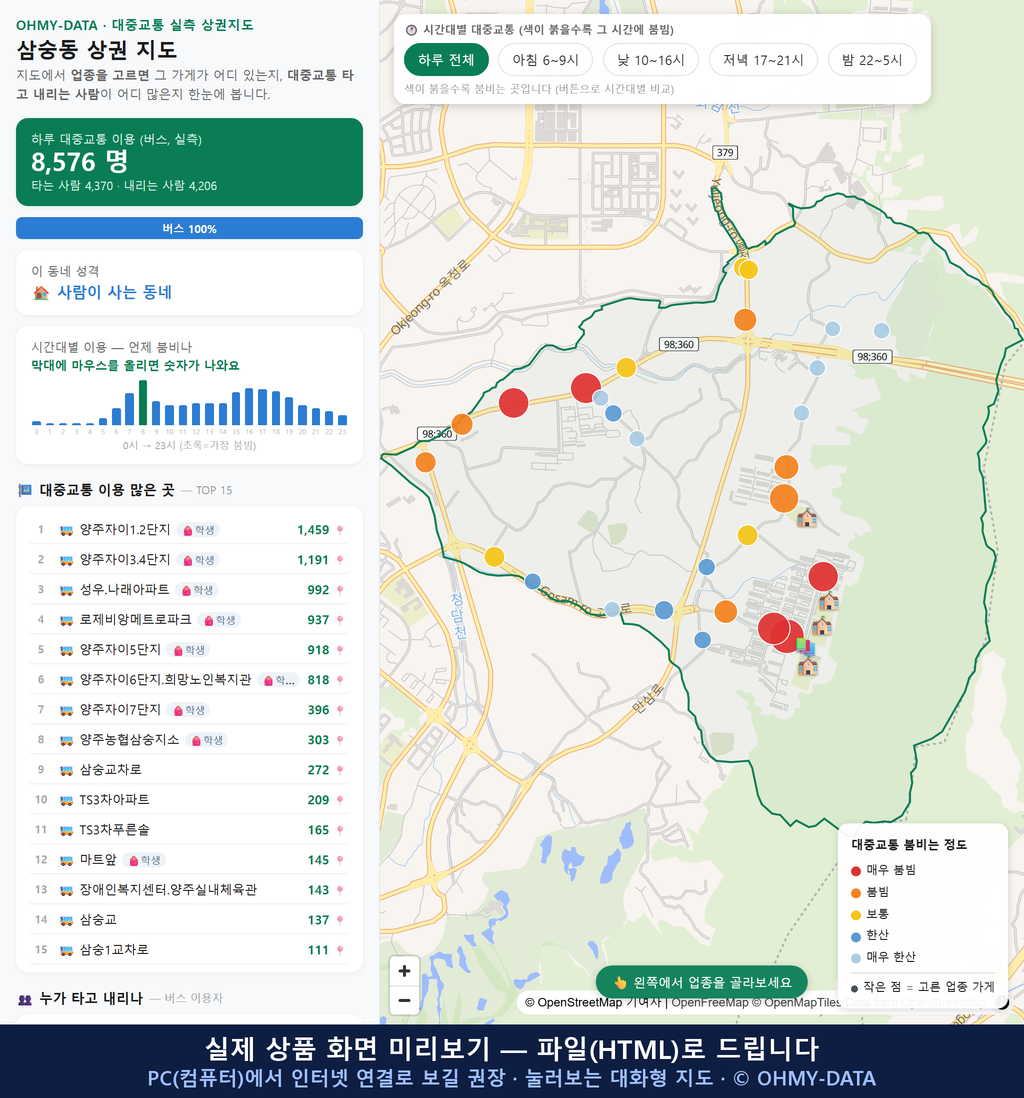Click the bus icon beside 양주자이7단지
1024x1098 pixels.
click(x=67, y=710)
